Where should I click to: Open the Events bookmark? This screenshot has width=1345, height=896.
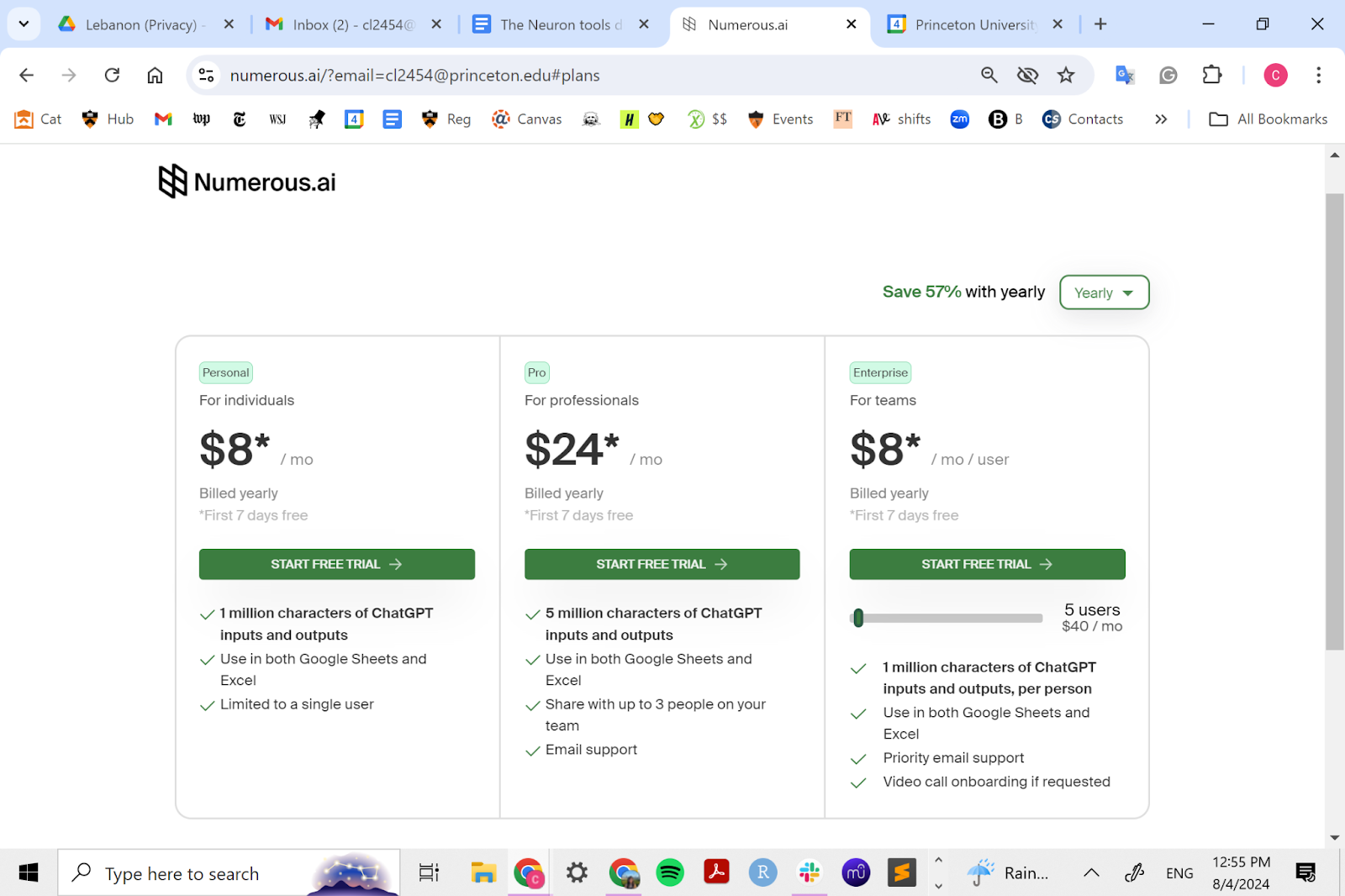(x=780, y=119)
